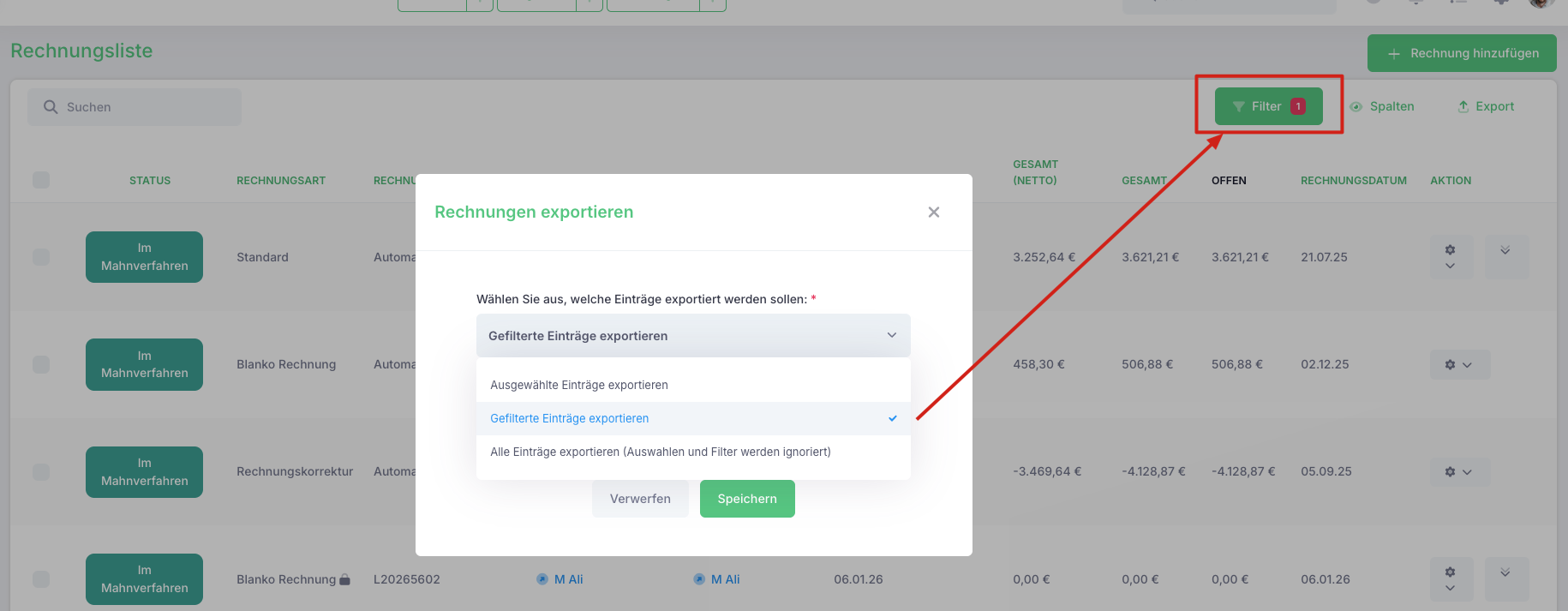Toggle the select-all checkbox in table header

[41, 180]
